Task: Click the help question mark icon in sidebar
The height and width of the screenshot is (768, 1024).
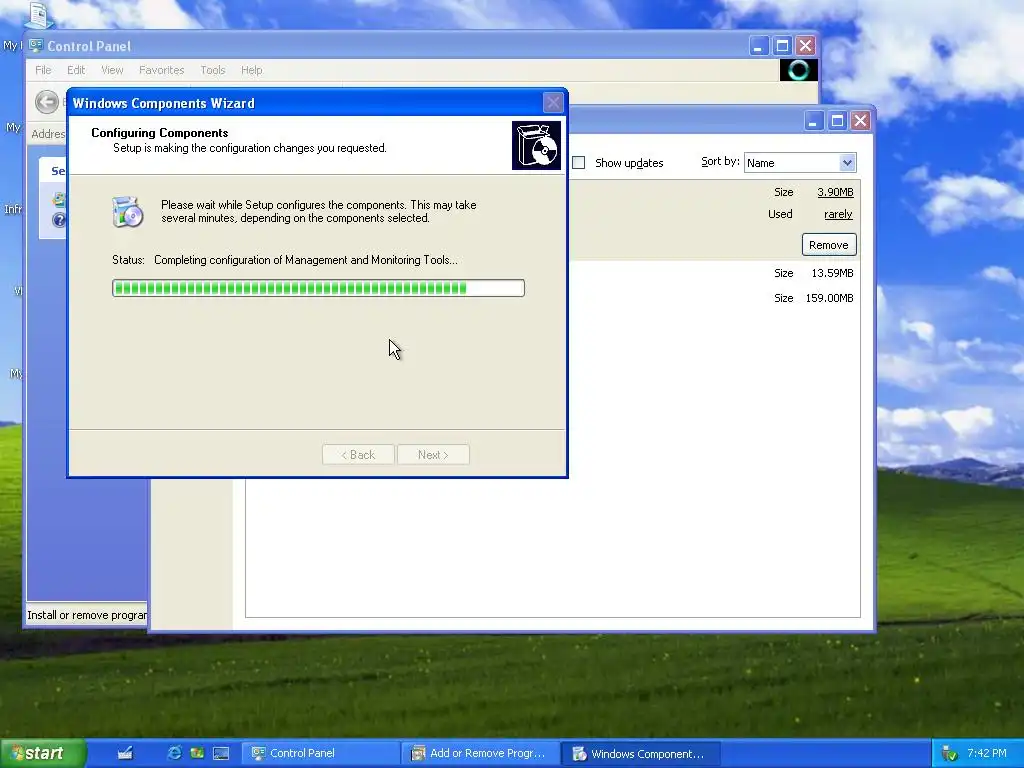Action: coord(59,220)
